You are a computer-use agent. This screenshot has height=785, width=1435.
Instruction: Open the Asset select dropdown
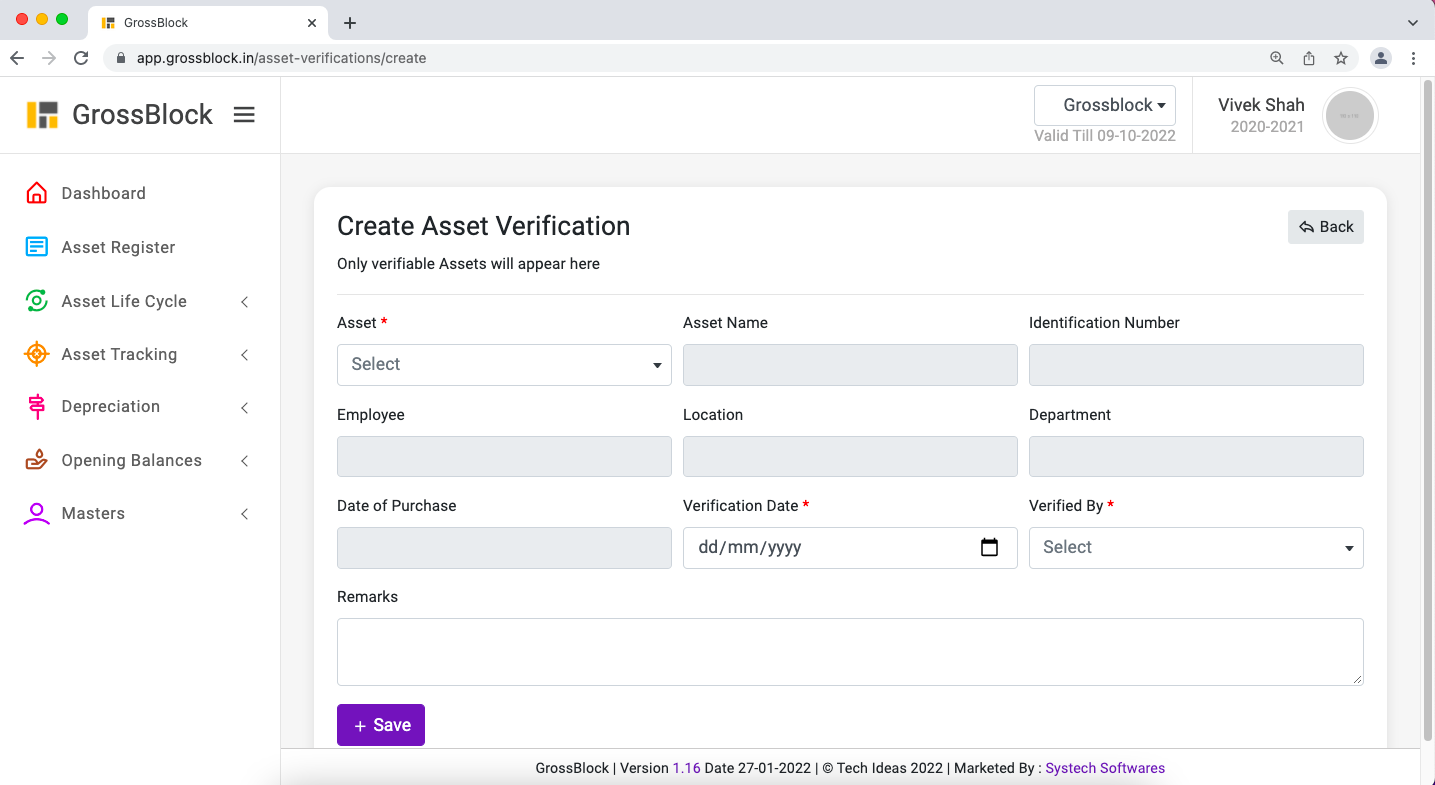tap(504, 365)
